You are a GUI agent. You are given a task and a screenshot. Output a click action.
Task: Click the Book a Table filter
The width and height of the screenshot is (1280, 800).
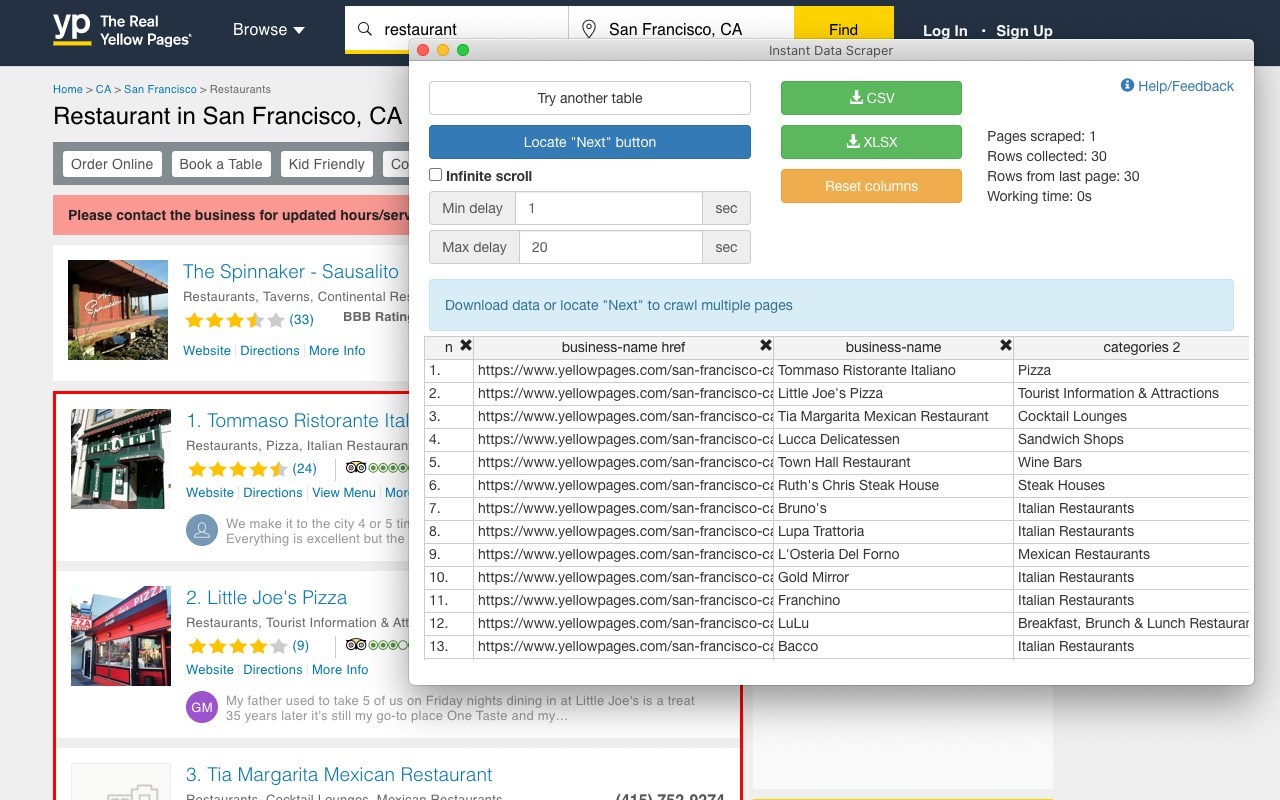tap(220, 164)
